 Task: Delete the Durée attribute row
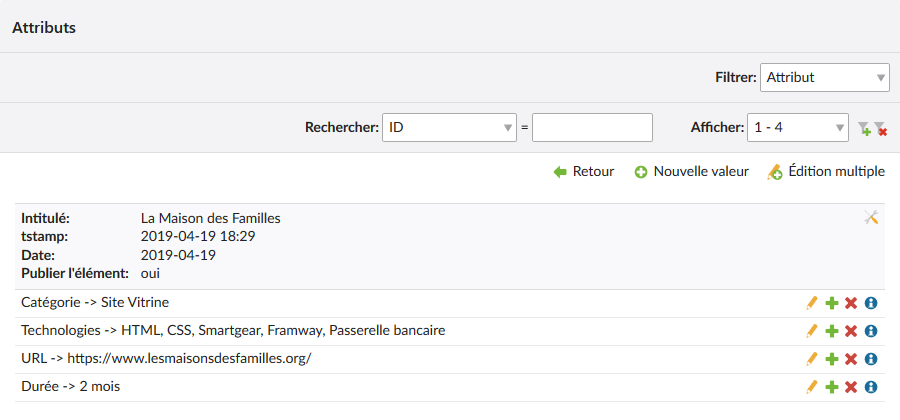click(851, 387)
